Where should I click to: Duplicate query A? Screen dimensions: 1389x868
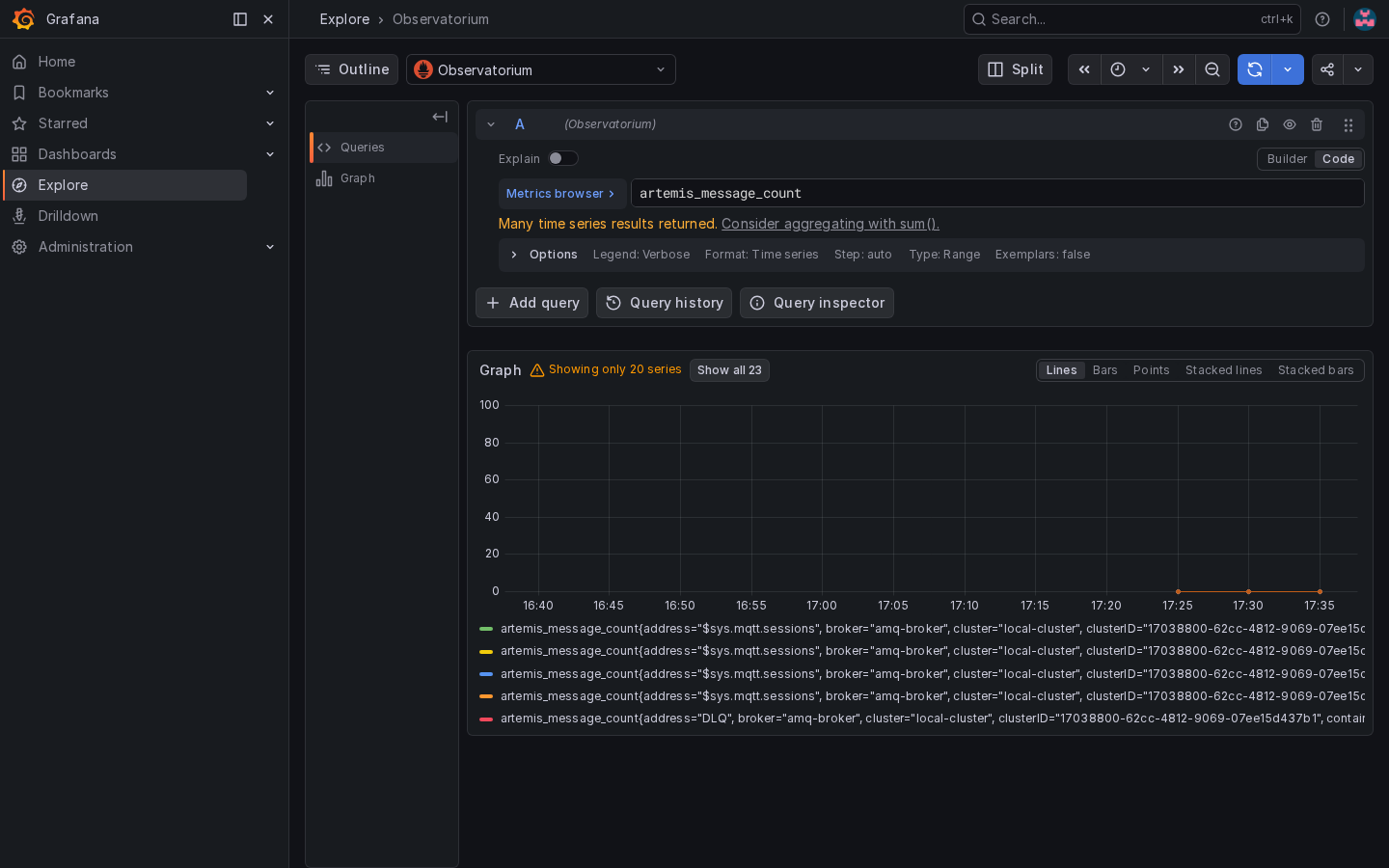(1263, 124)
